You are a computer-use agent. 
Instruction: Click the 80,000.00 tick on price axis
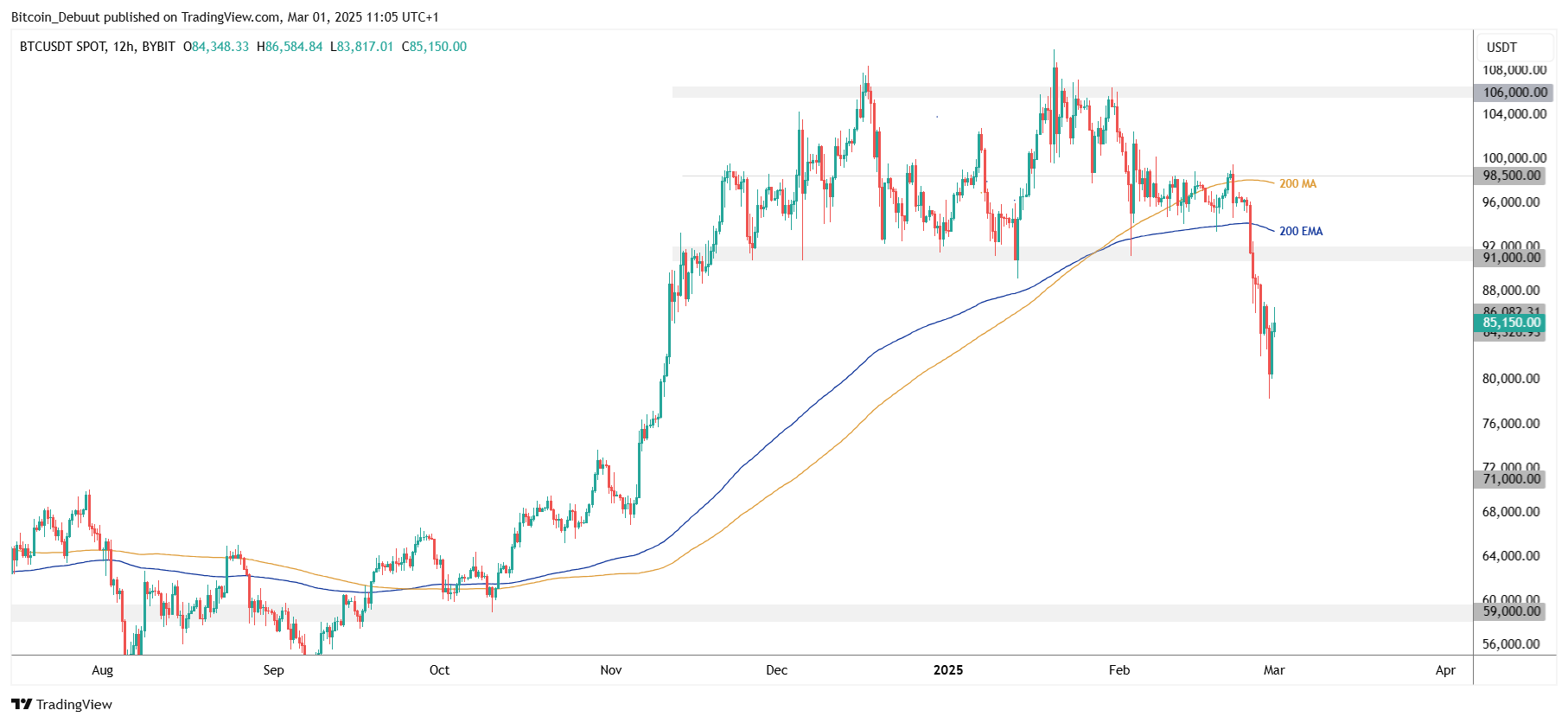(x=1511, y=379)
